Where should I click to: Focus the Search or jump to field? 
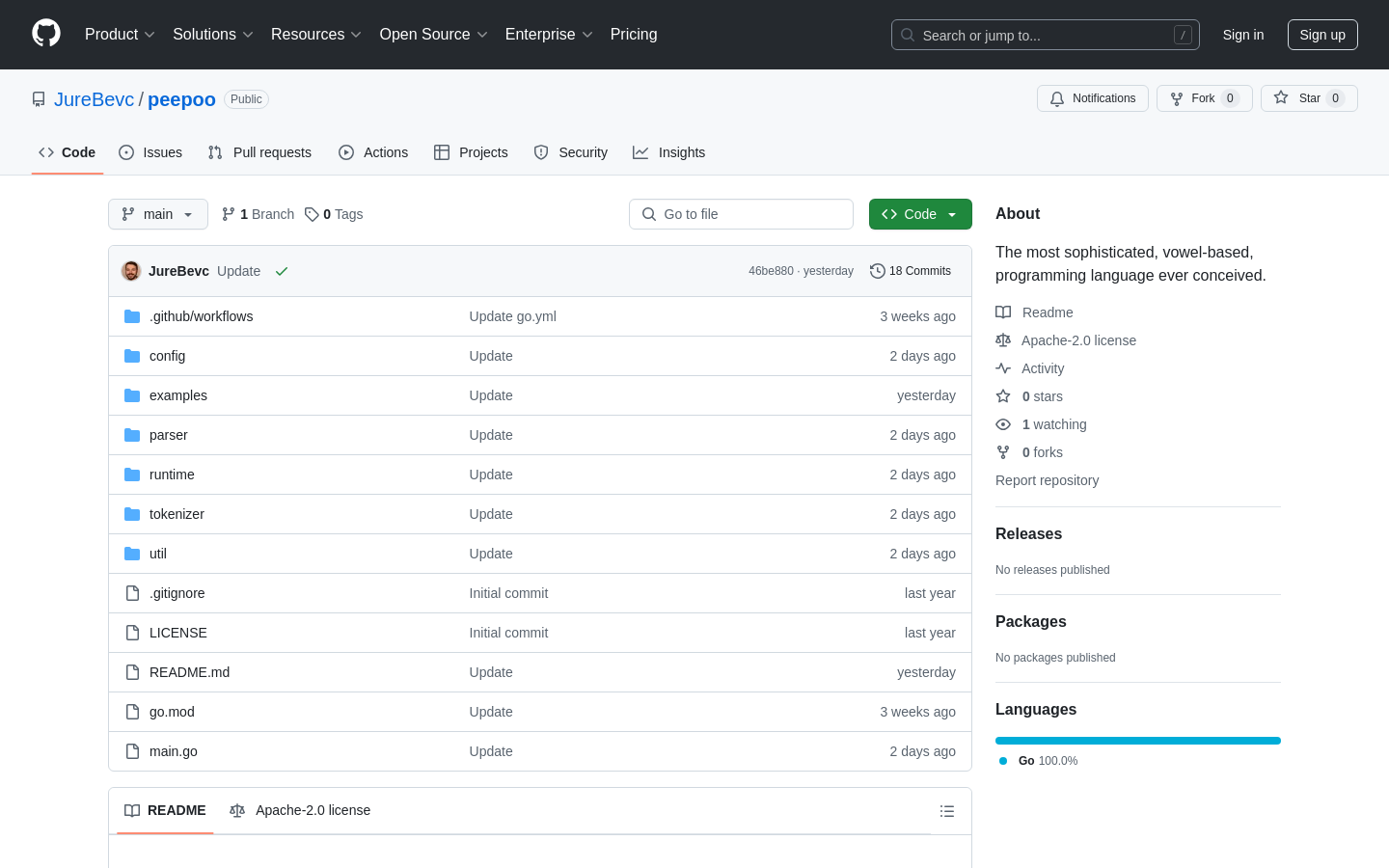[x=1046, y=35]
